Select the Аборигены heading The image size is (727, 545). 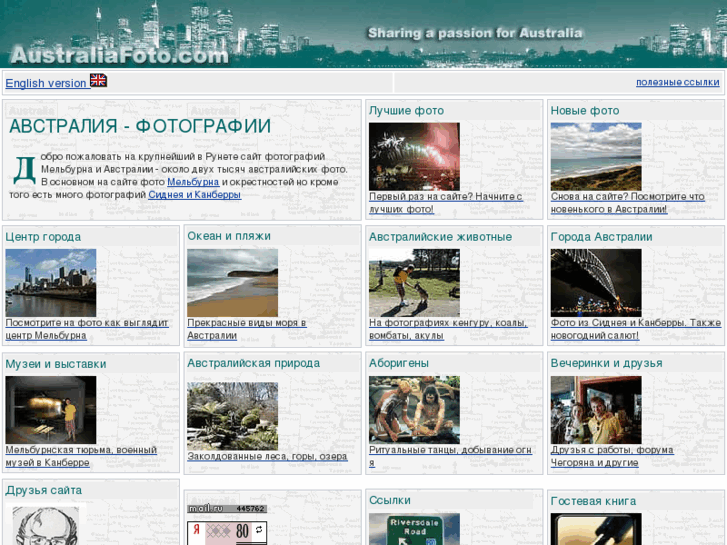[x=399, y=363]
